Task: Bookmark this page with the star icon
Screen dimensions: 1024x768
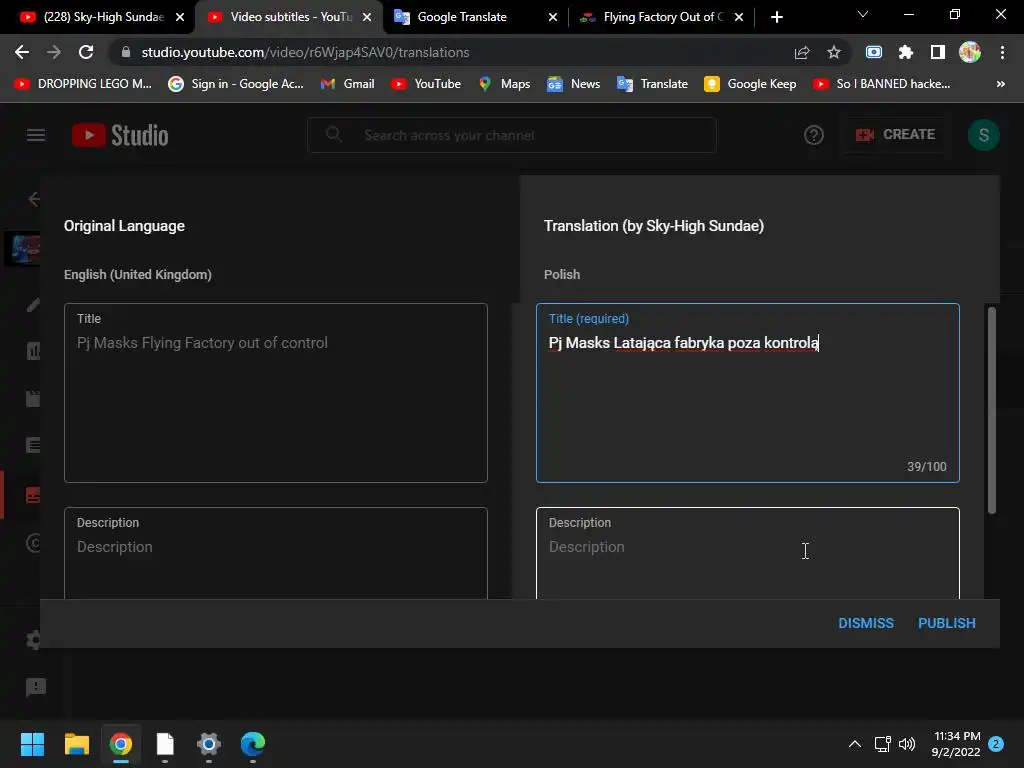Action: pos(834,52)
